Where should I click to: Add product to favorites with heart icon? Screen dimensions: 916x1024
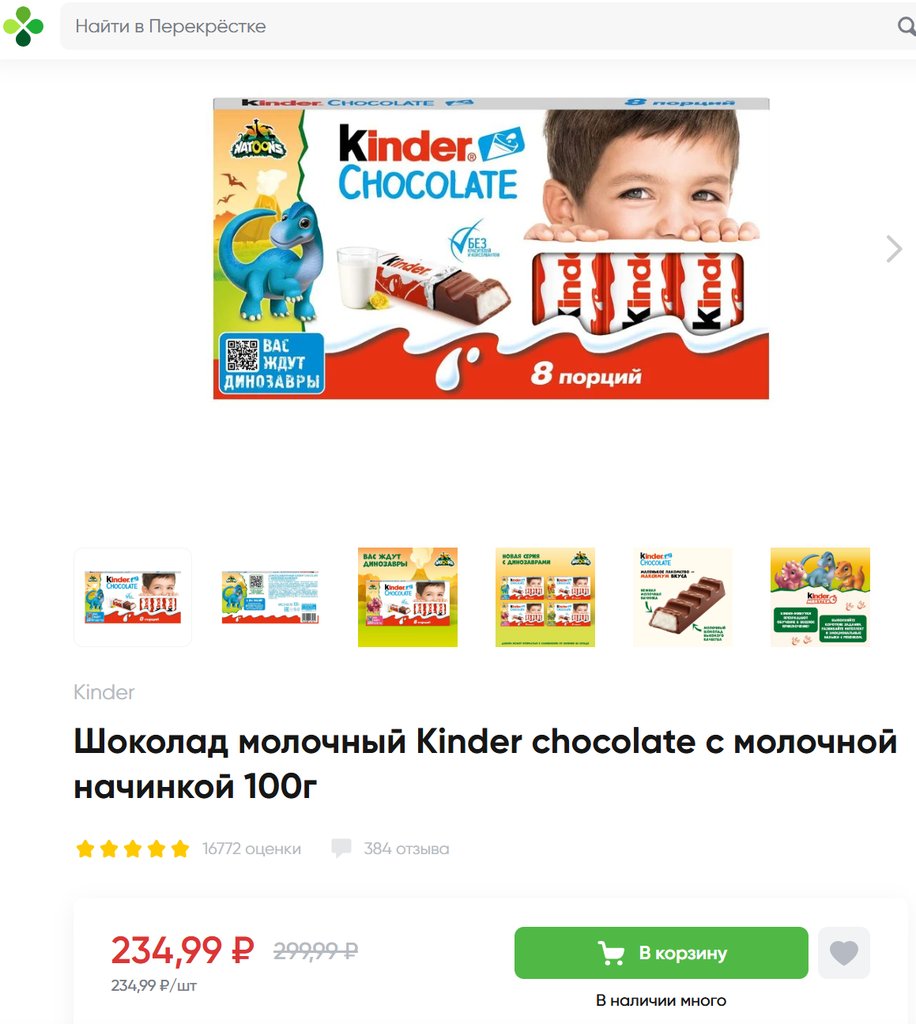tap(844, 953)
